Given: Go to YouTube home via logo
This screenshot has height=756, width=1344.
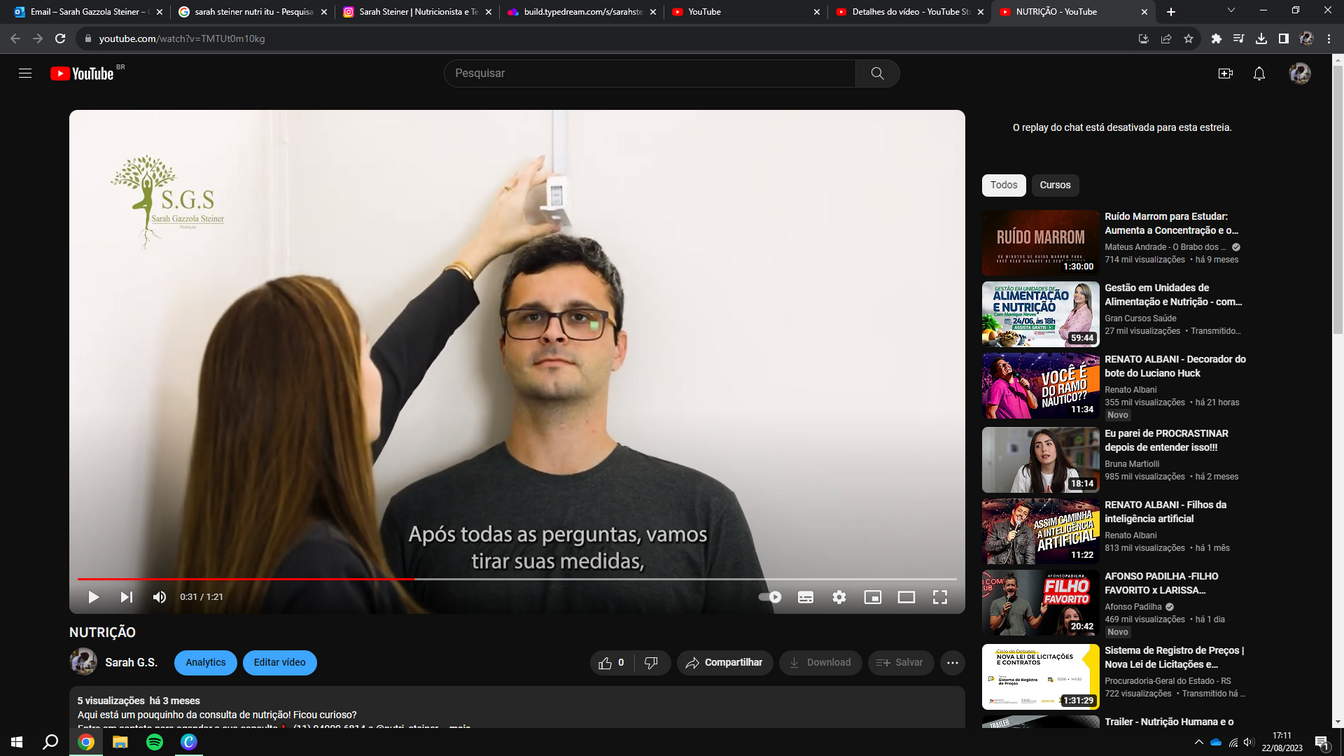Looking at the screenshot, I should pyautogui.click(x=82, y=73).
